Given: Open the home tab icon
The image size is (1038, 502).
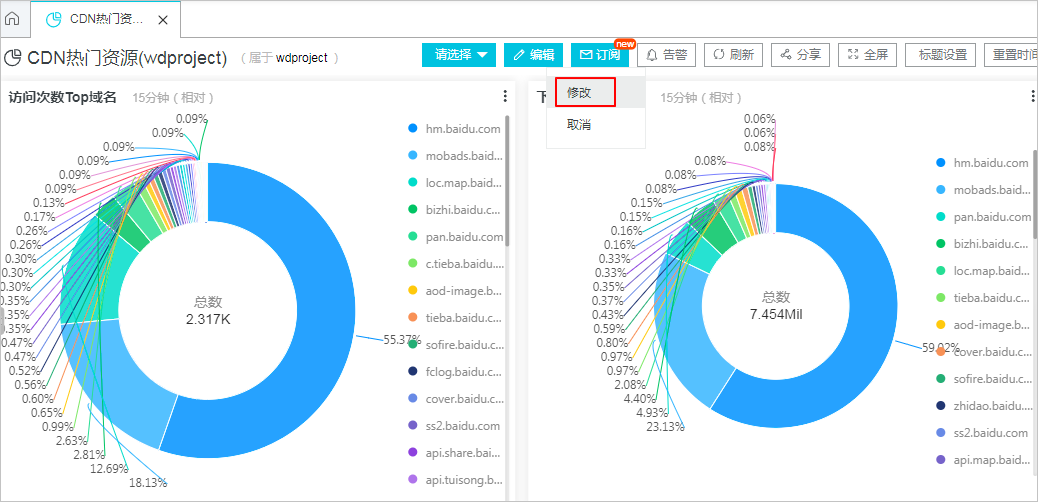Looking at the screenshot, I should 12,19.
